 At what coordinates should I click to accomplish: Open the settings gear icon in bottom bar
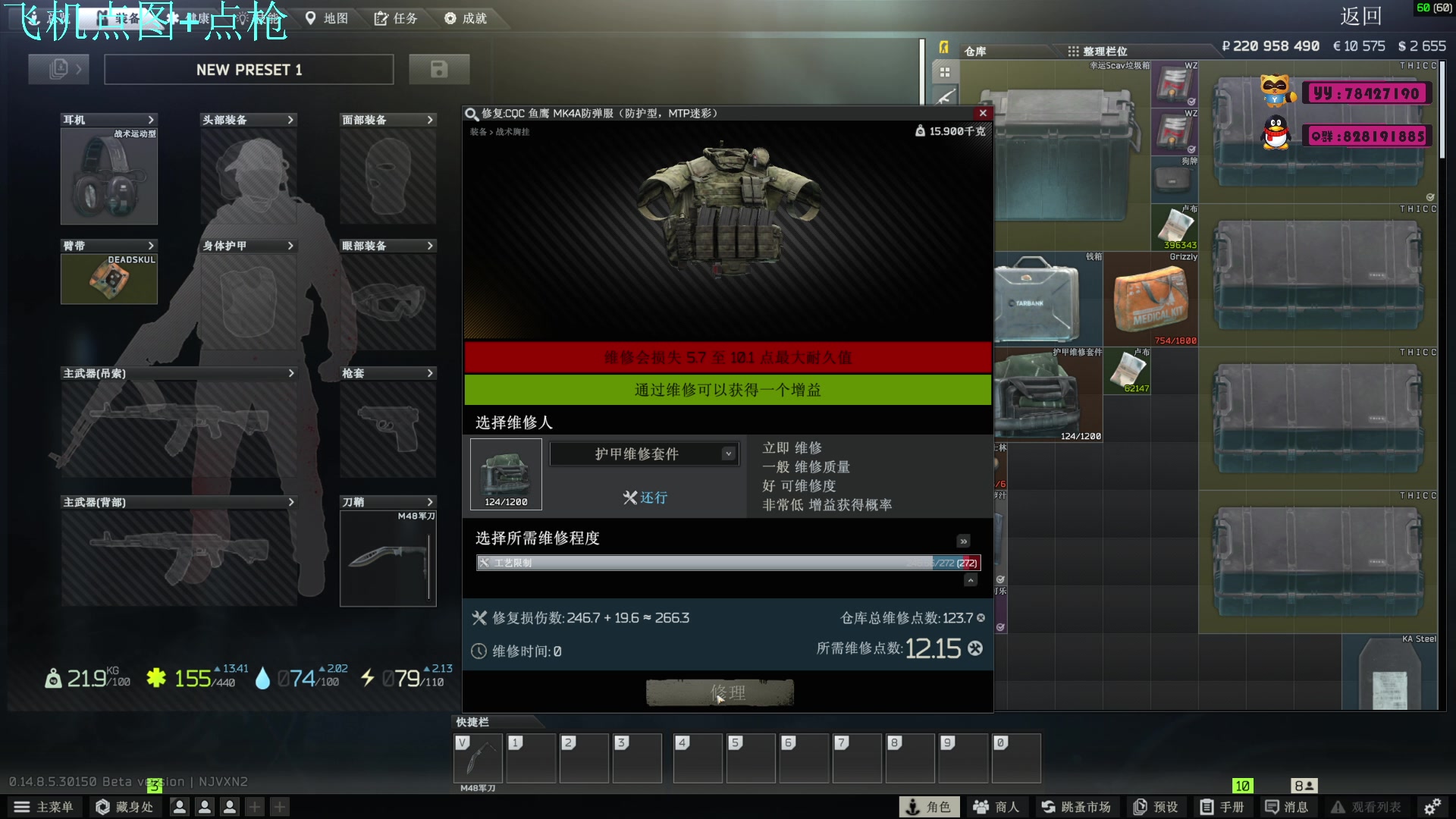[x=1432, y=807]
